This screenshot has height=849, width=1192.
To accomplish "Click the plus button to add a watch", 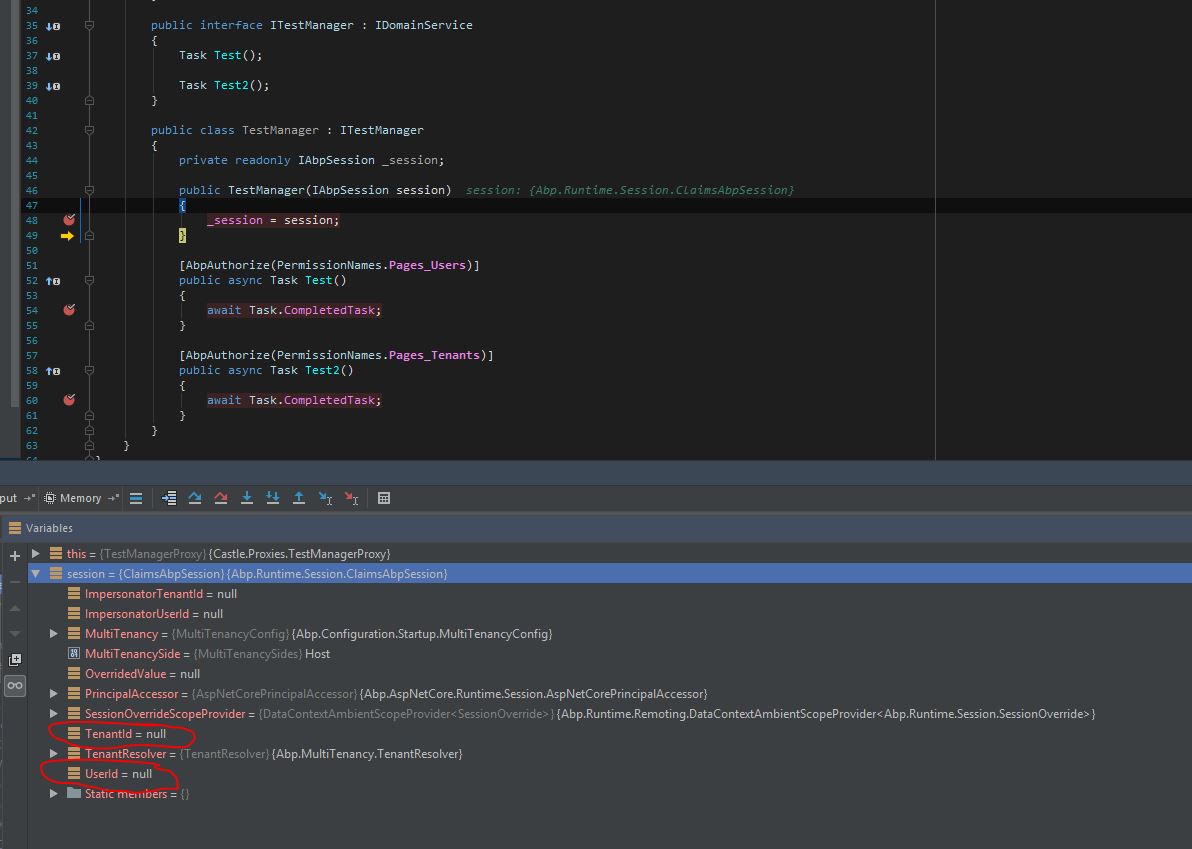I will point(14,554).
